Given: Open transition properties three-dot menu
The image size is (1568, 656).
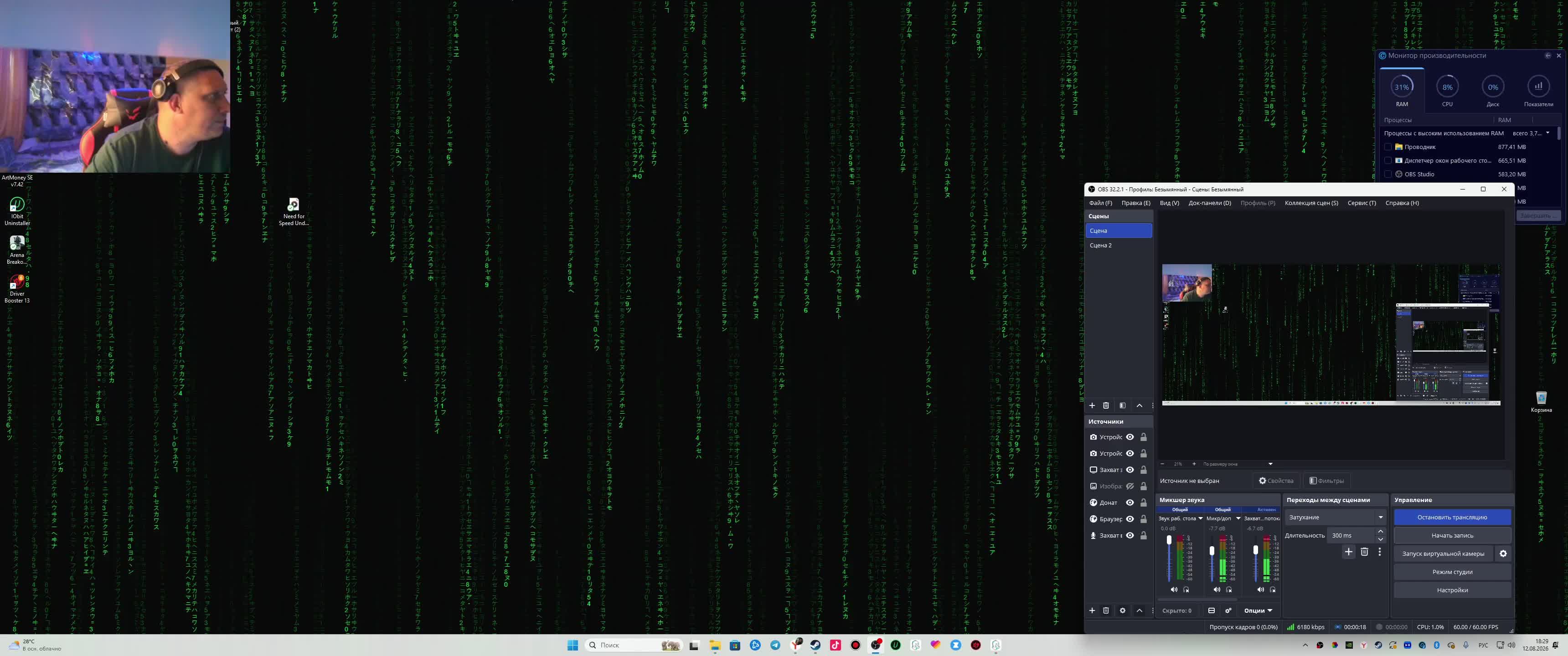Looking at the screenshot, I should click(x=1379, y=551).
